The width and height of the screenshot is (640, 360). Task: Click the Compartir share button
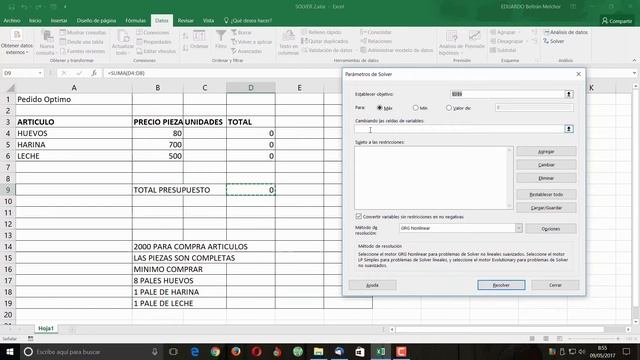click(x=617, y=20)
